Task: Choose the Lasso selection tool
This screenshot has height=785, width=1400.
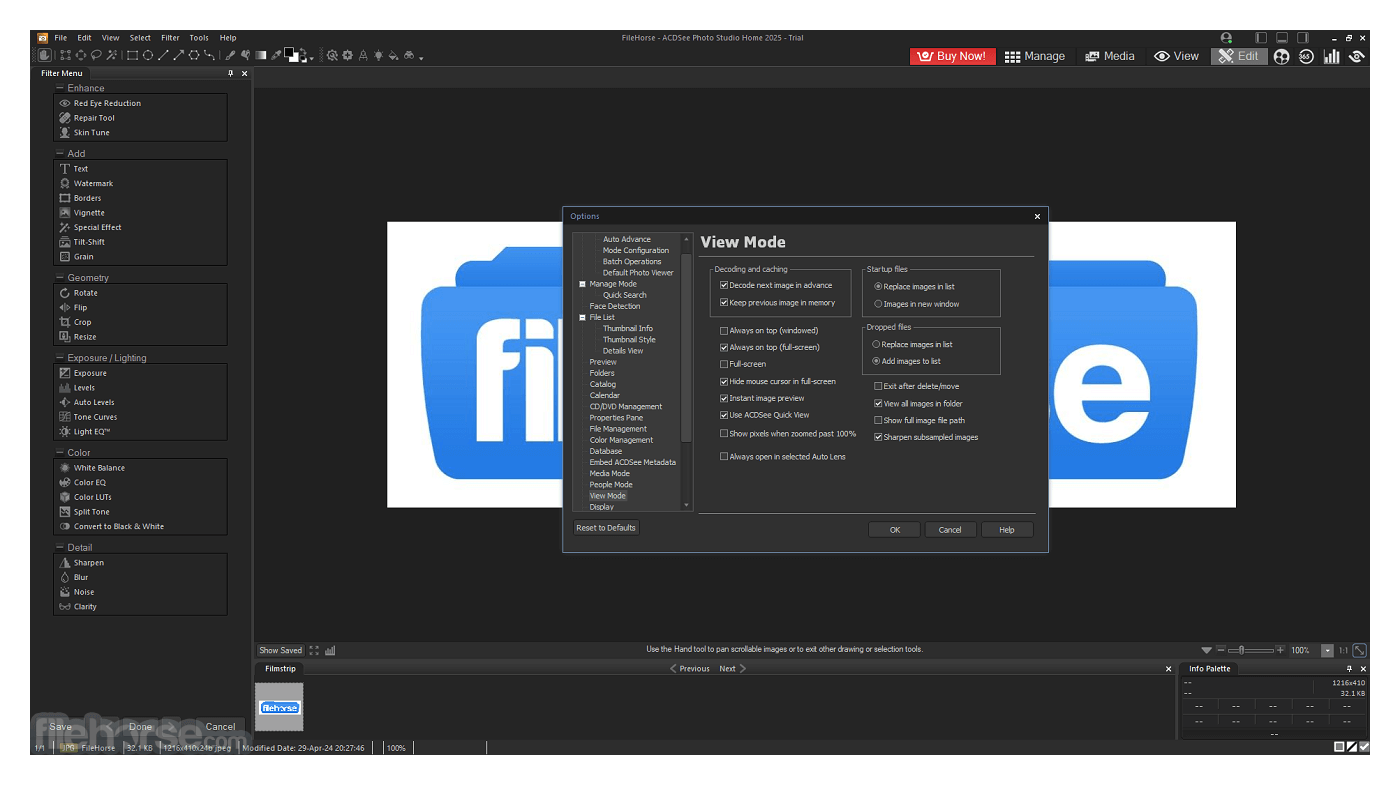Action: (96, 55)
